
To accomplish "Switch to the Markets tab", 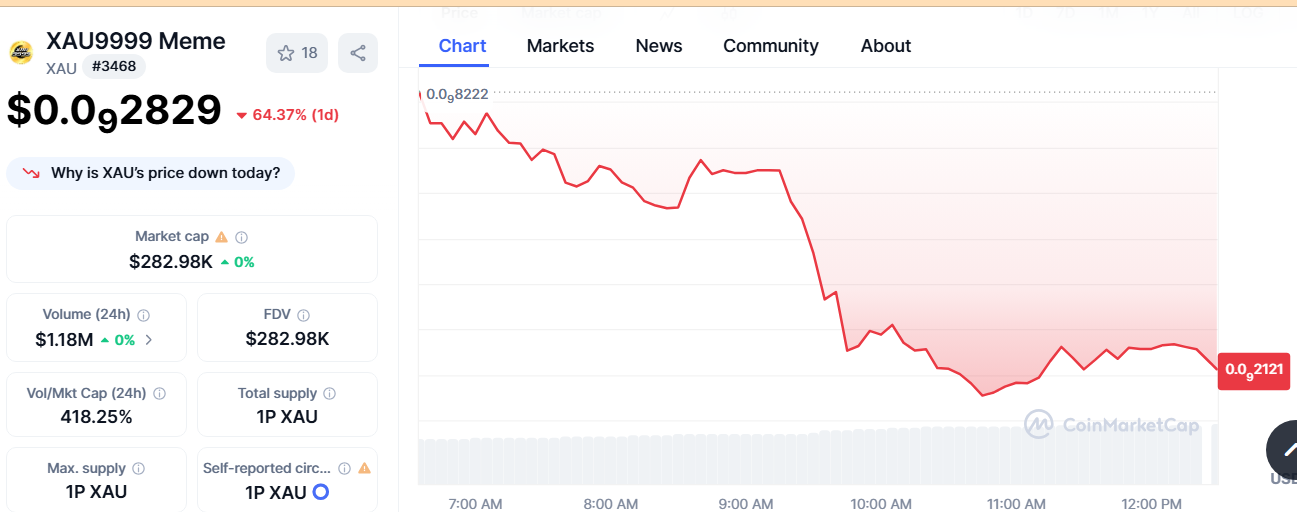I will 560,46.
